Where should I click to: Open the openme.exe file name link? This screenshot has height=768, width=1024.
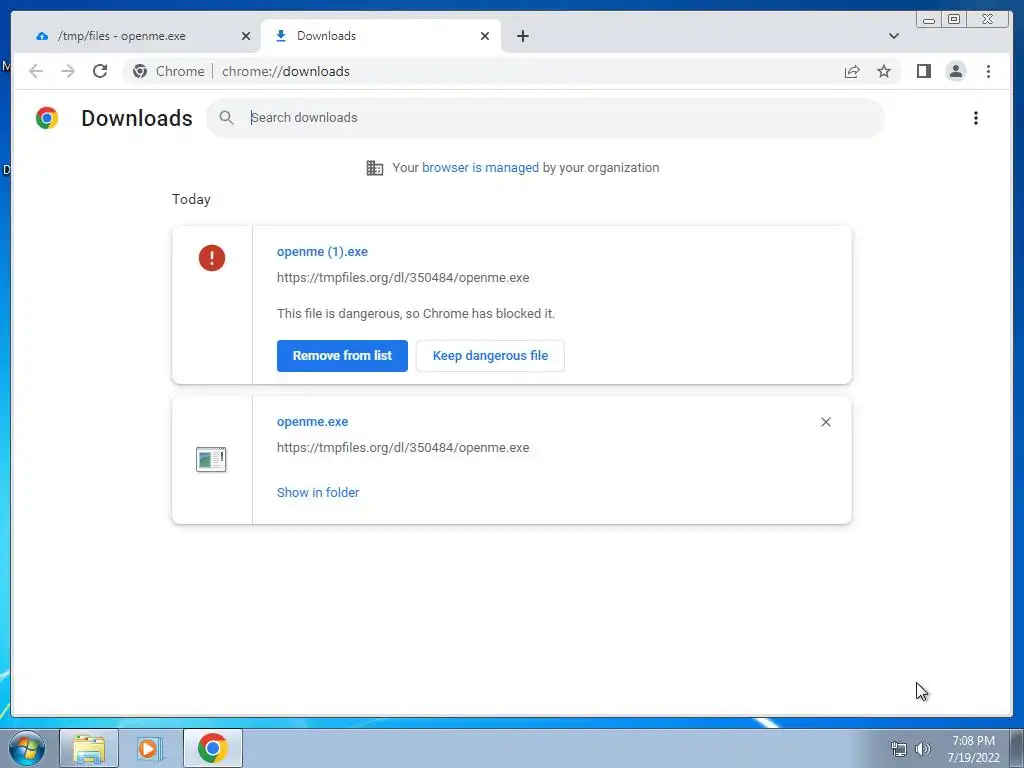(312, 422)
